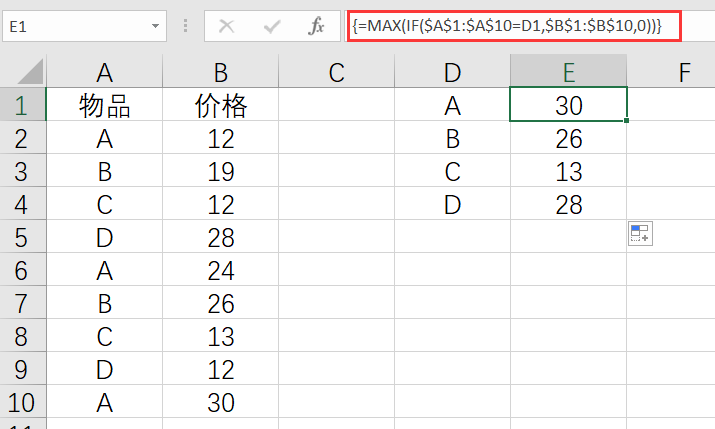The image size is (715, 429).
Task: Select cell E2 with value 26
Action: pyautogui.click(x=569, y=137)
